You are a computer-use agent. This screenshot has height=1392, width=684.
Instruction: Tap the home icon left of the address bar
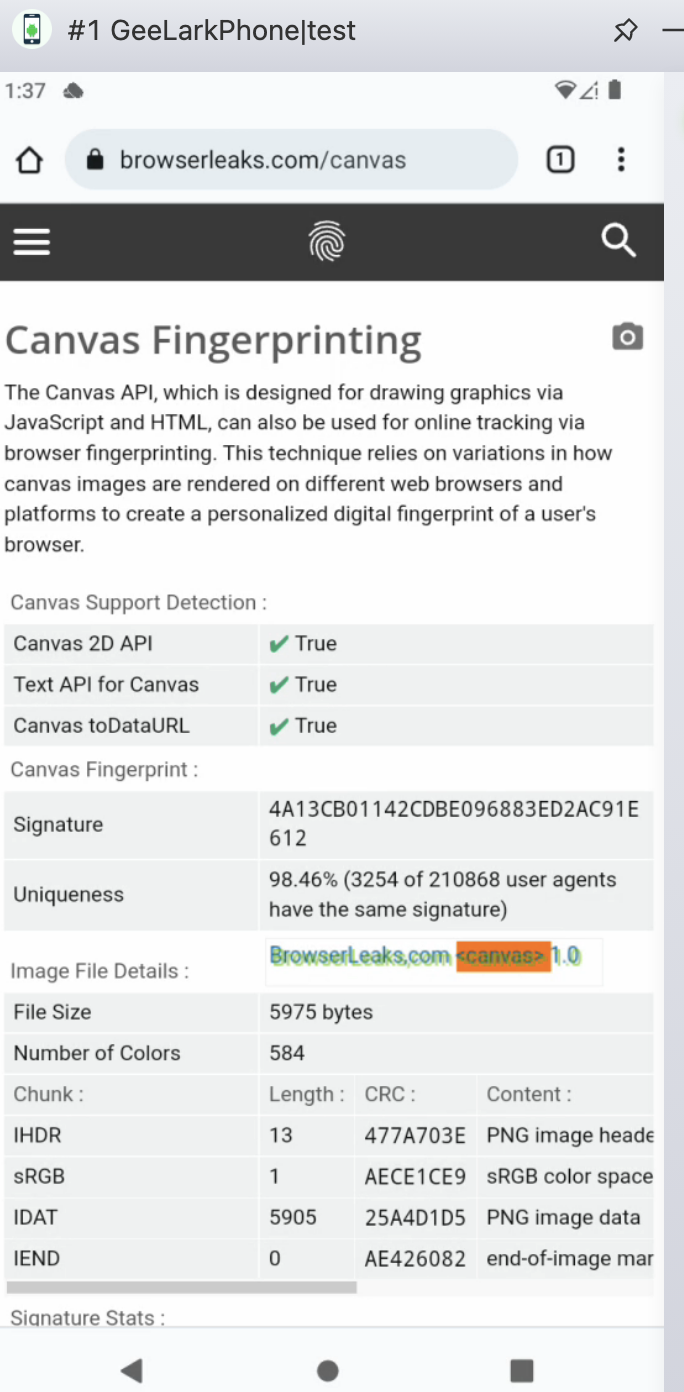click(29, 159)
